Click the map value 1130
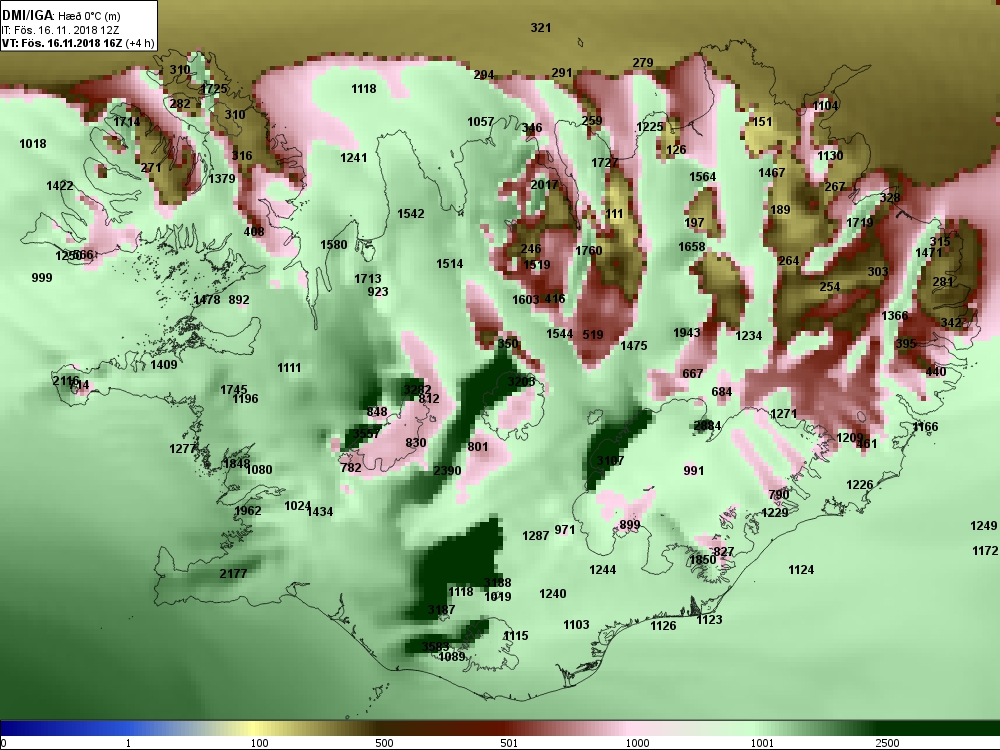 (x=830, y=156)
